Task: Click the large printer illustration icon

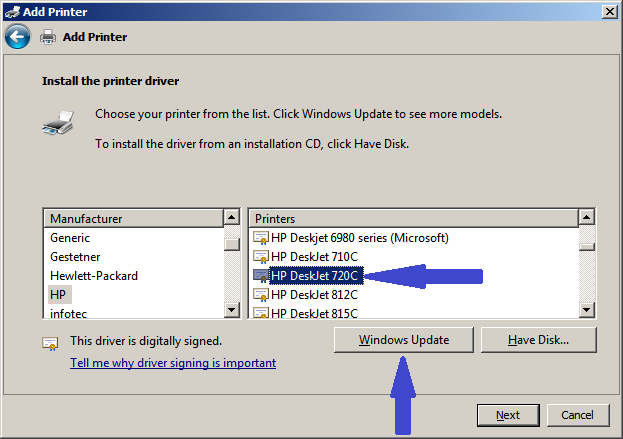Action: click(x=58, y=123)
